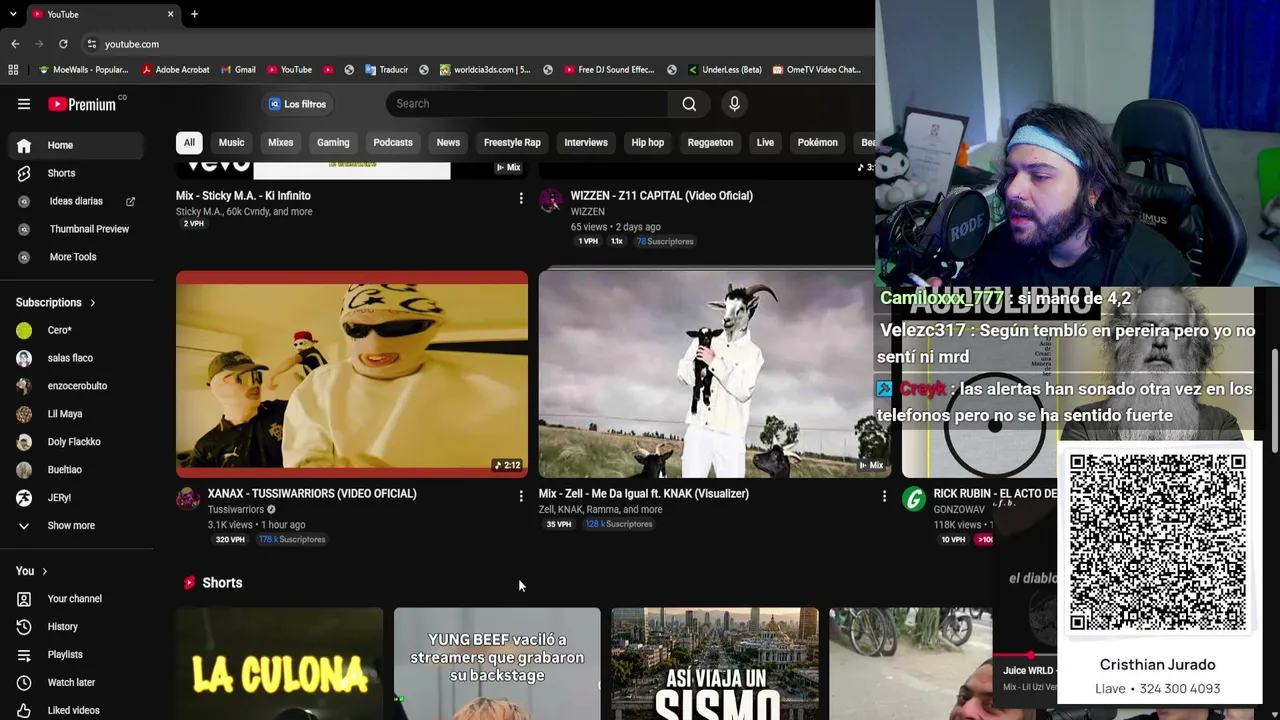Click the magnifier search button
The width and height of the screenshot is (1280, 720).
(x=689, y=104)
